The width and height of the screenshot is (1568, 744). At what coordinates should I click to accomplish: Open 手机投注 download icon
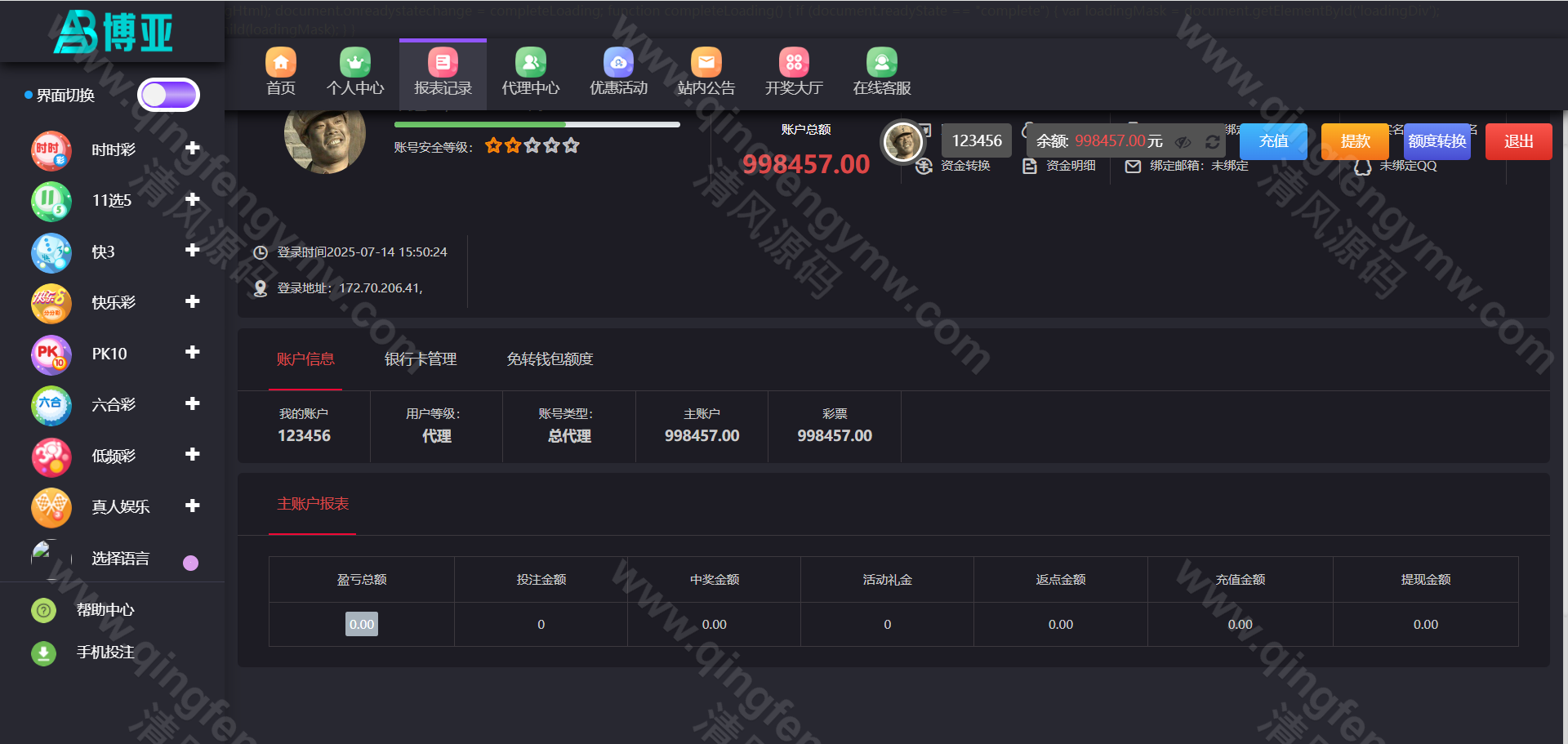[43, 653]
